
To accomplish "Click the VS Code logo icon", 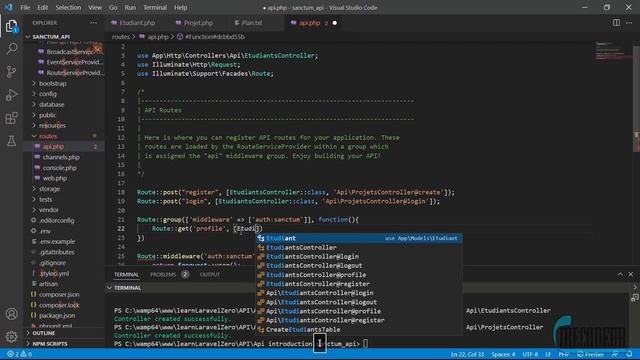I will pos(9,7).
